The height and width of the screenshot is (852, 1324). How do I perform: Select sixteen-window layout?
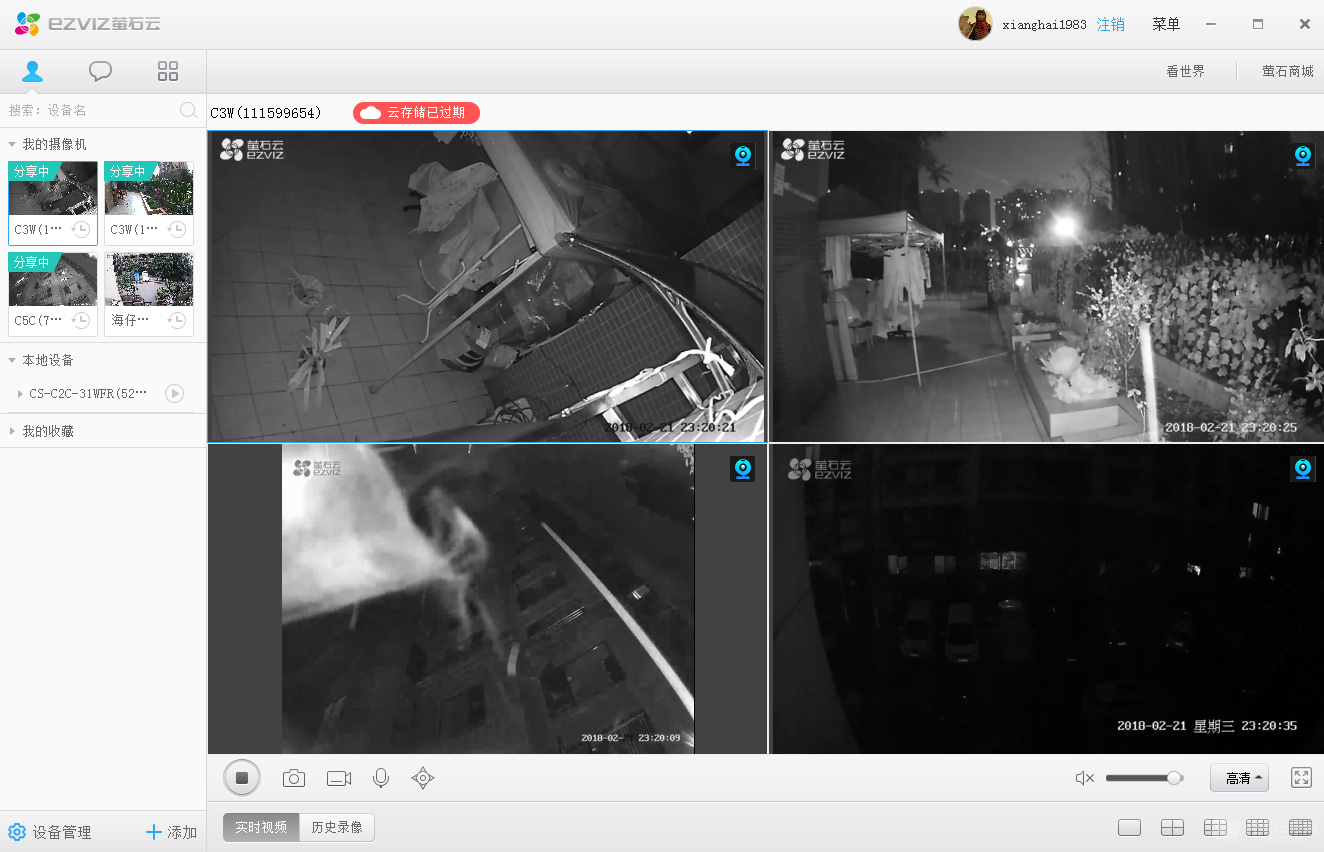1258,828
